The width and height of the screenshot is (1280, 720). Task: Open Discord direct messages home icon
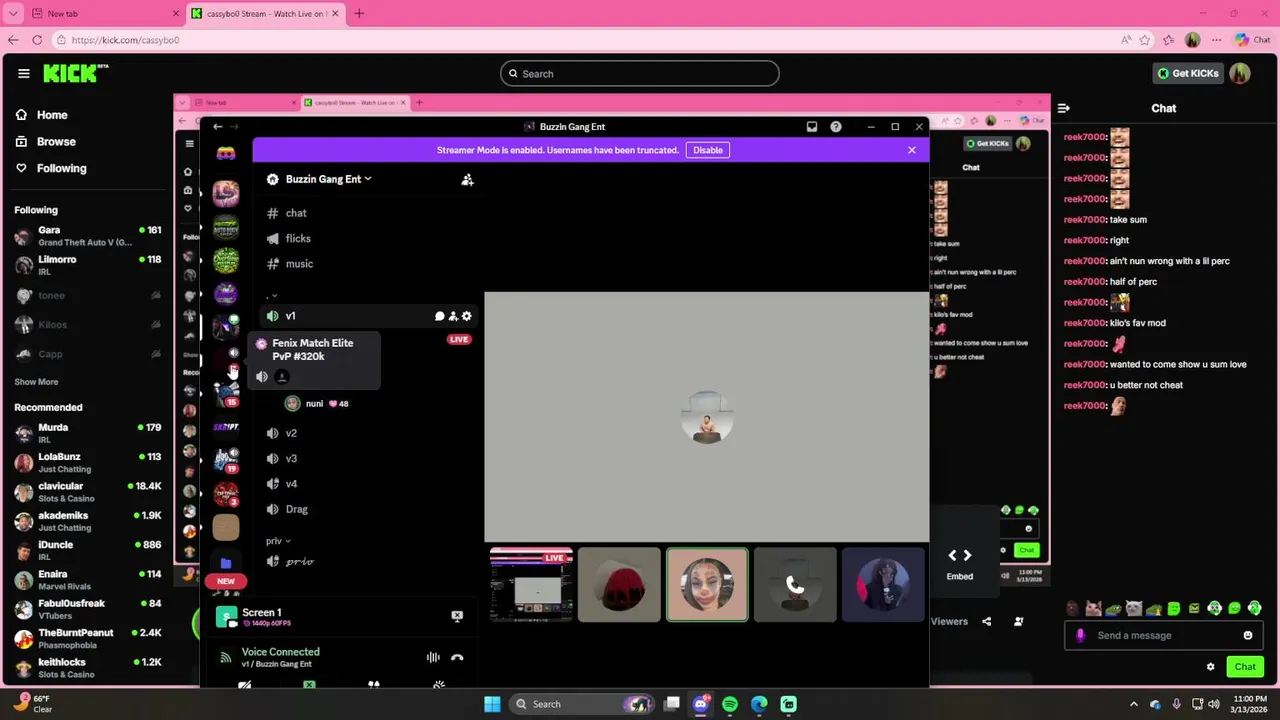point(226,153)
